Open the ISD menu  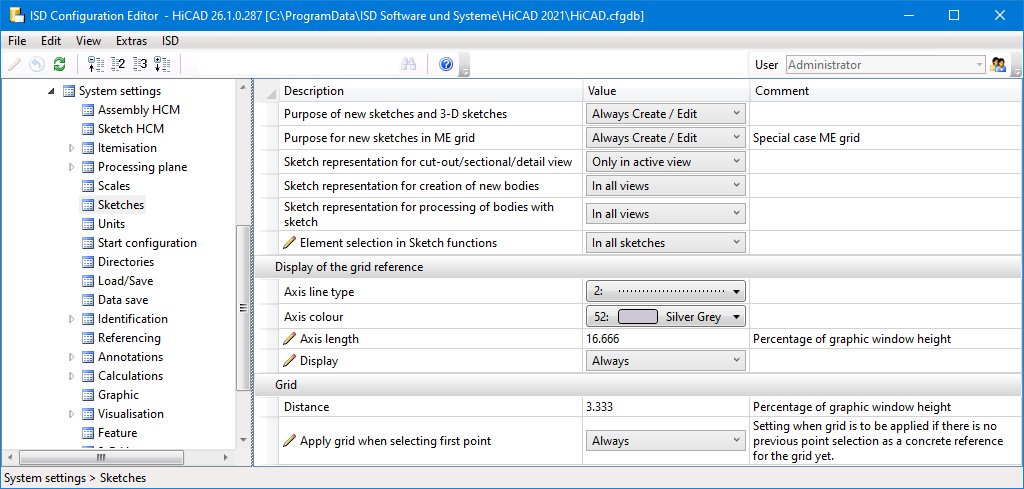click(x=171, y=41)
